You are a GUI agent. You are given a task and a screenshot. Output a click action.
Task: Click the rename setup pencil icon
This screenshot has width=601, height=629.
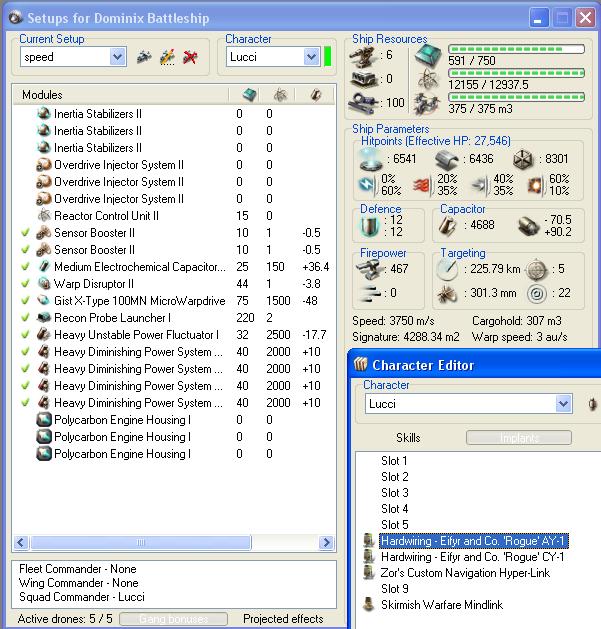[x=167, y=57]
